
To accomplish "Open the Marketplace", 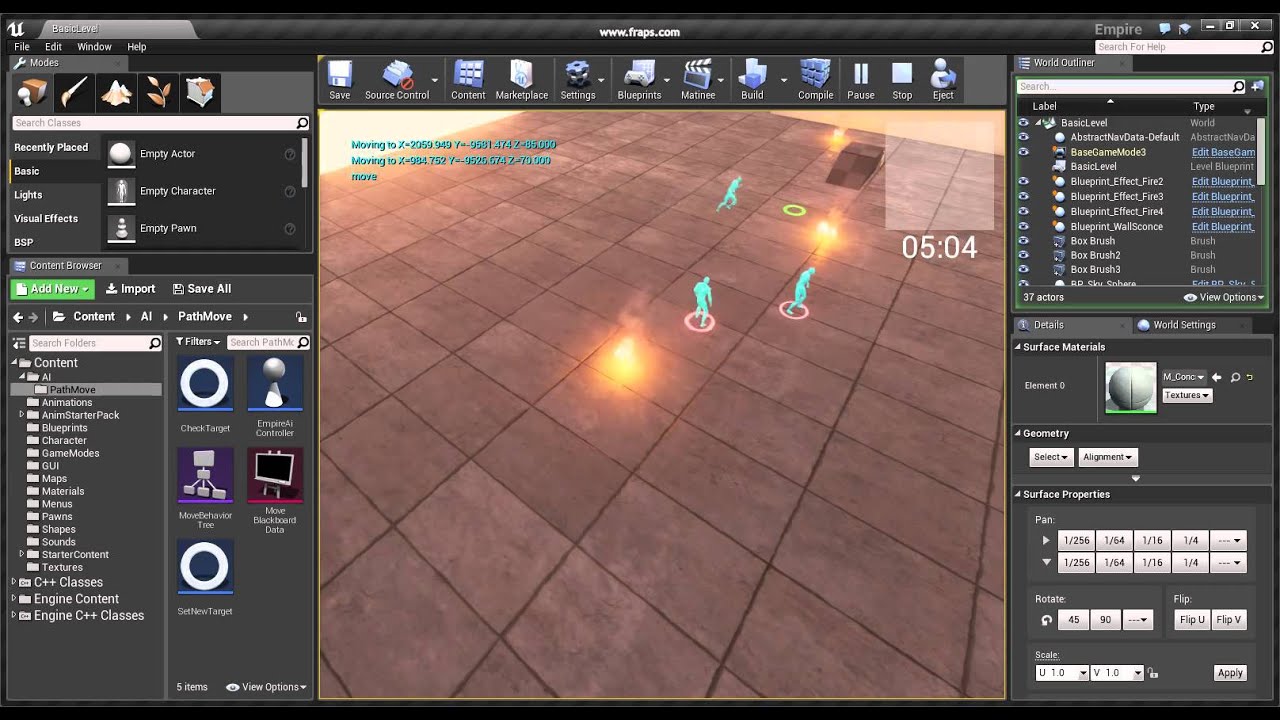I will coord(521,80).
